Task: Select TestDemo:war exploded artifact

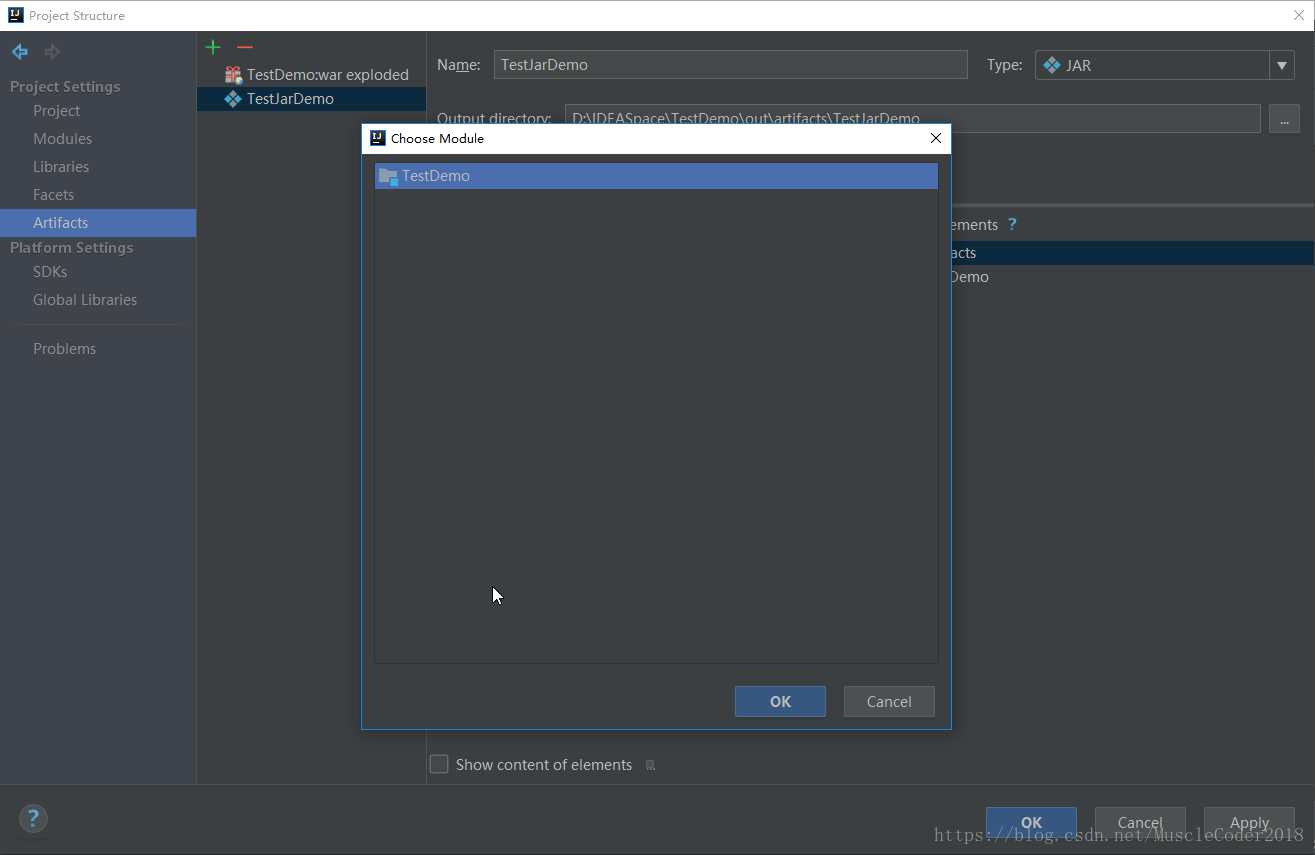Action: click(327, 75)
